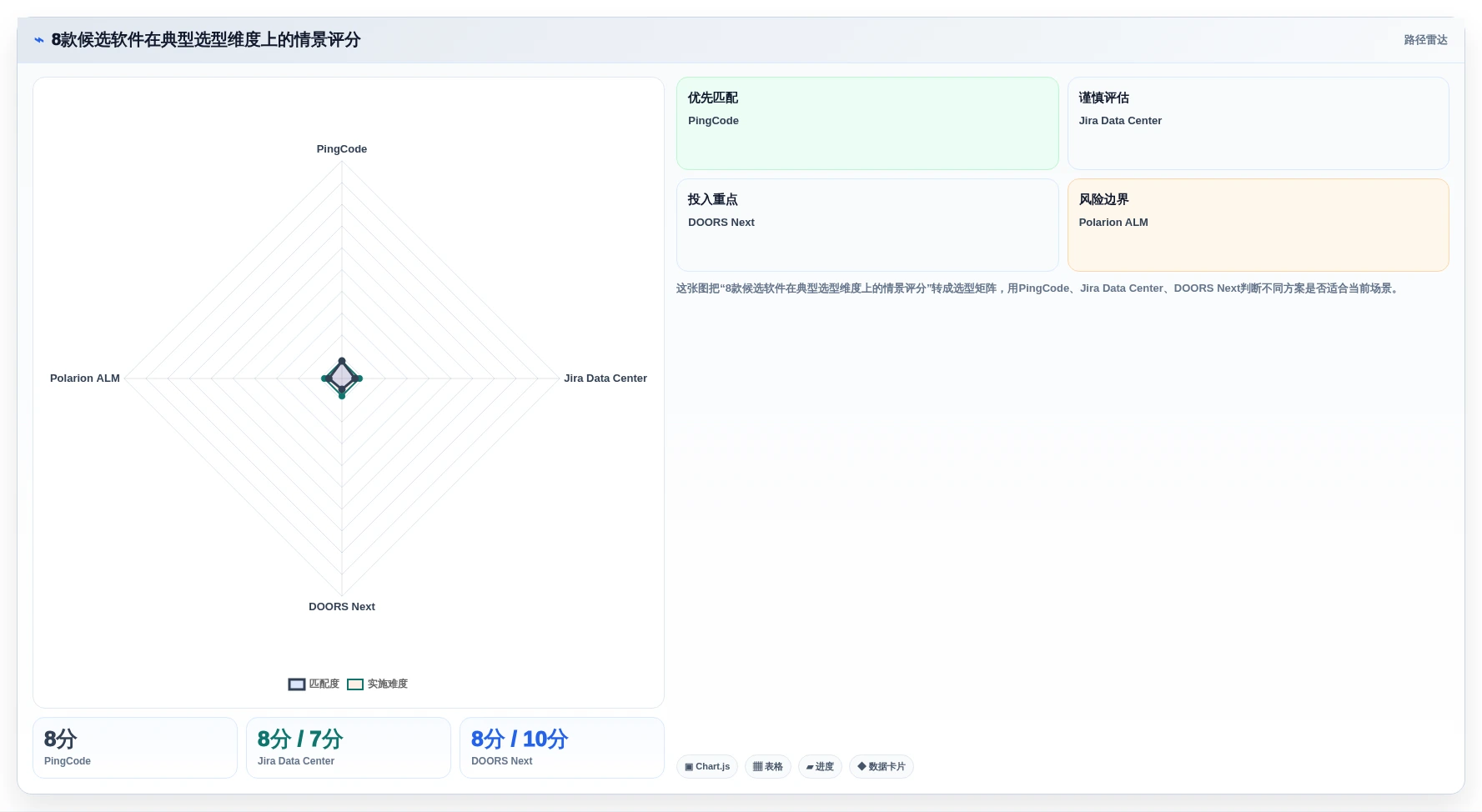Click the bottom radar data point

[342, 395]
